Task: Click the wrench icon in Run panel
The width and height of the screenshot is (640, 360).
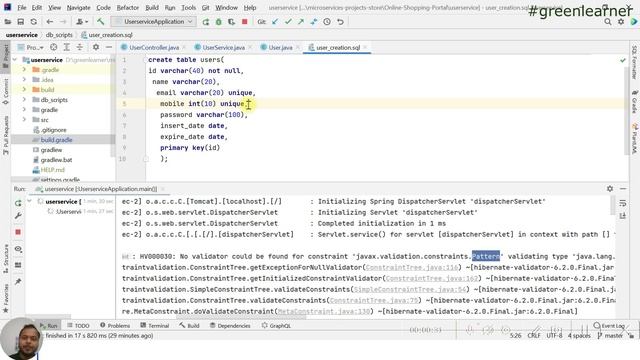Action: click(18, 216)
